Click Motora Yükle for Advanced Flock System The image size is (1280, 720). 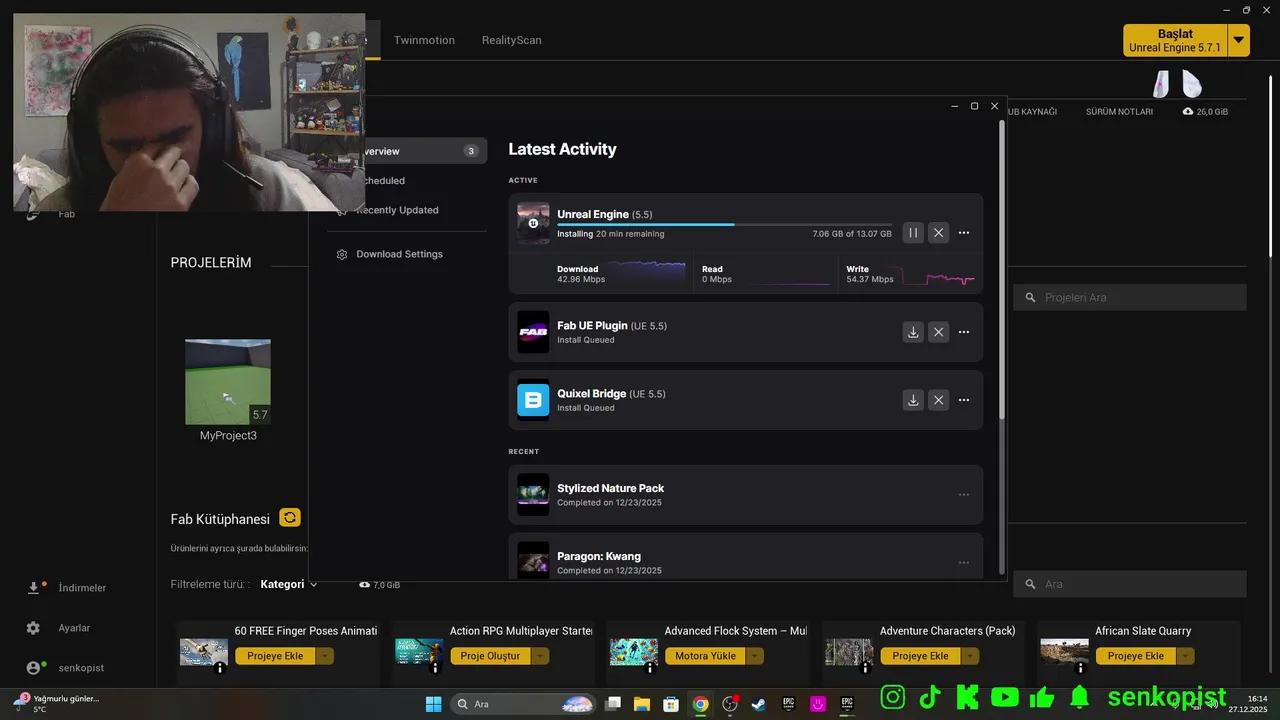tap(705, 656)
